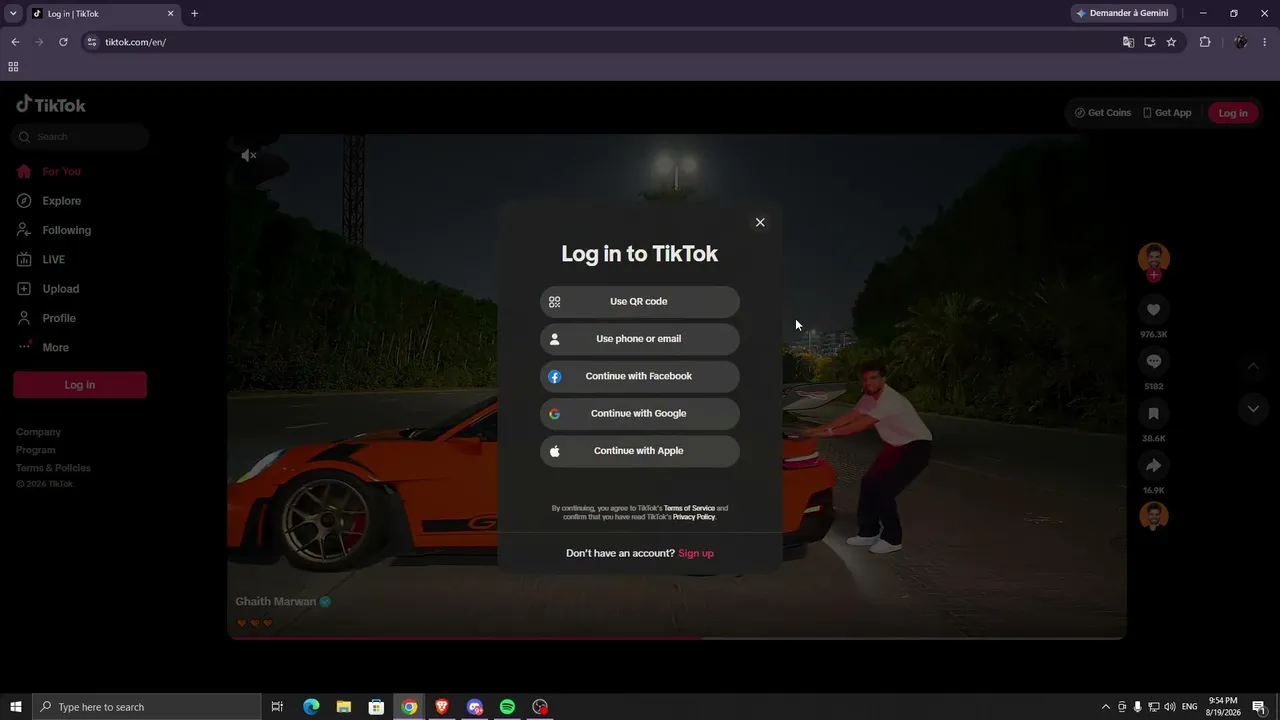1280x720 pixels.
Task: Continue with Google login
Action: tap(640, 413)
